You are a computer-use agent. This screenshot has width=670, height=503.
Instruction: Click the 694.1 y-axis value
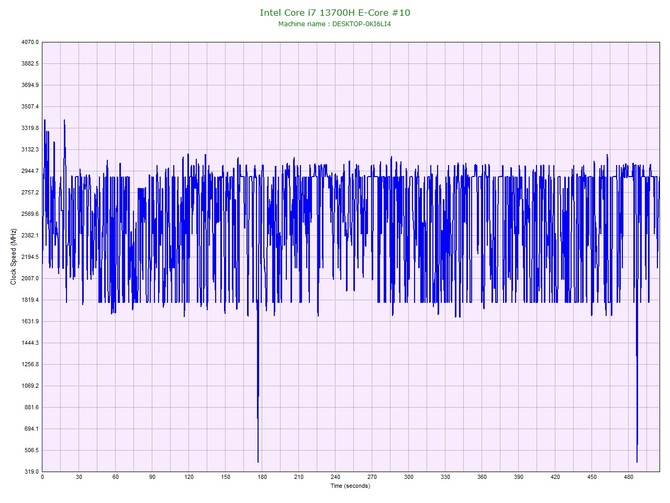[31, 429]
